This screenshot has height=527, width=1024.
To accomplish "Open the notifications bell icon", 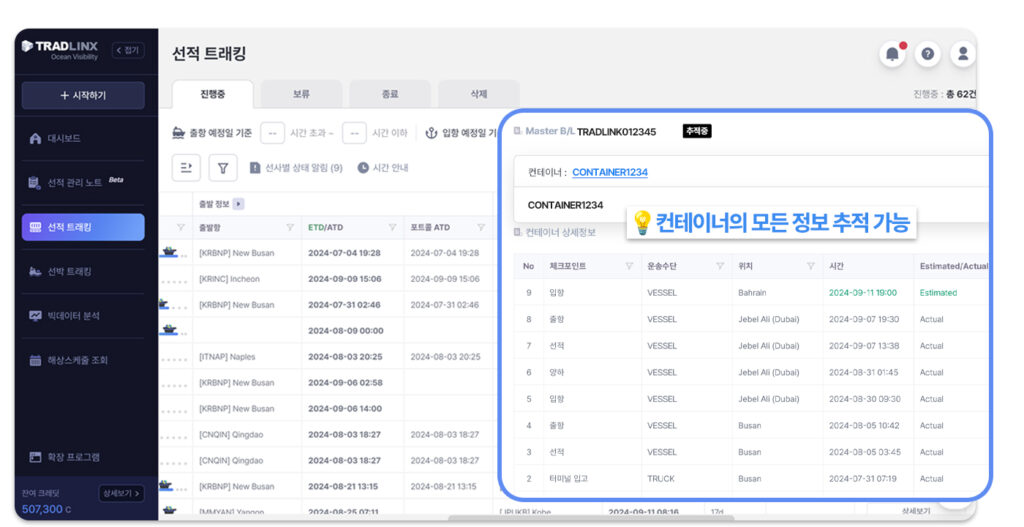I will tap(892, 54).
